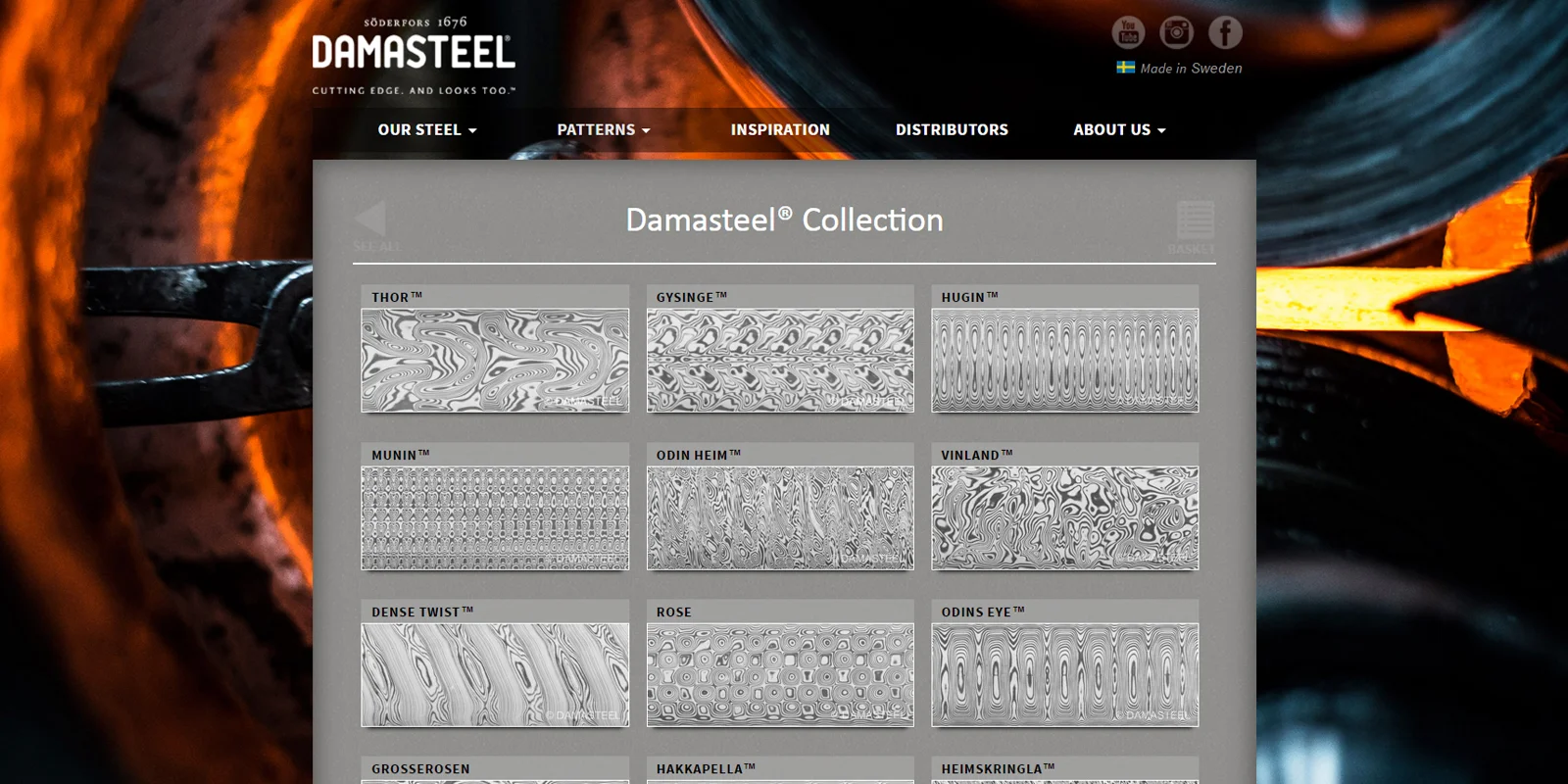Click the Swedish flag icon
1568x784 pixels.
click(x=1126, y=68)
